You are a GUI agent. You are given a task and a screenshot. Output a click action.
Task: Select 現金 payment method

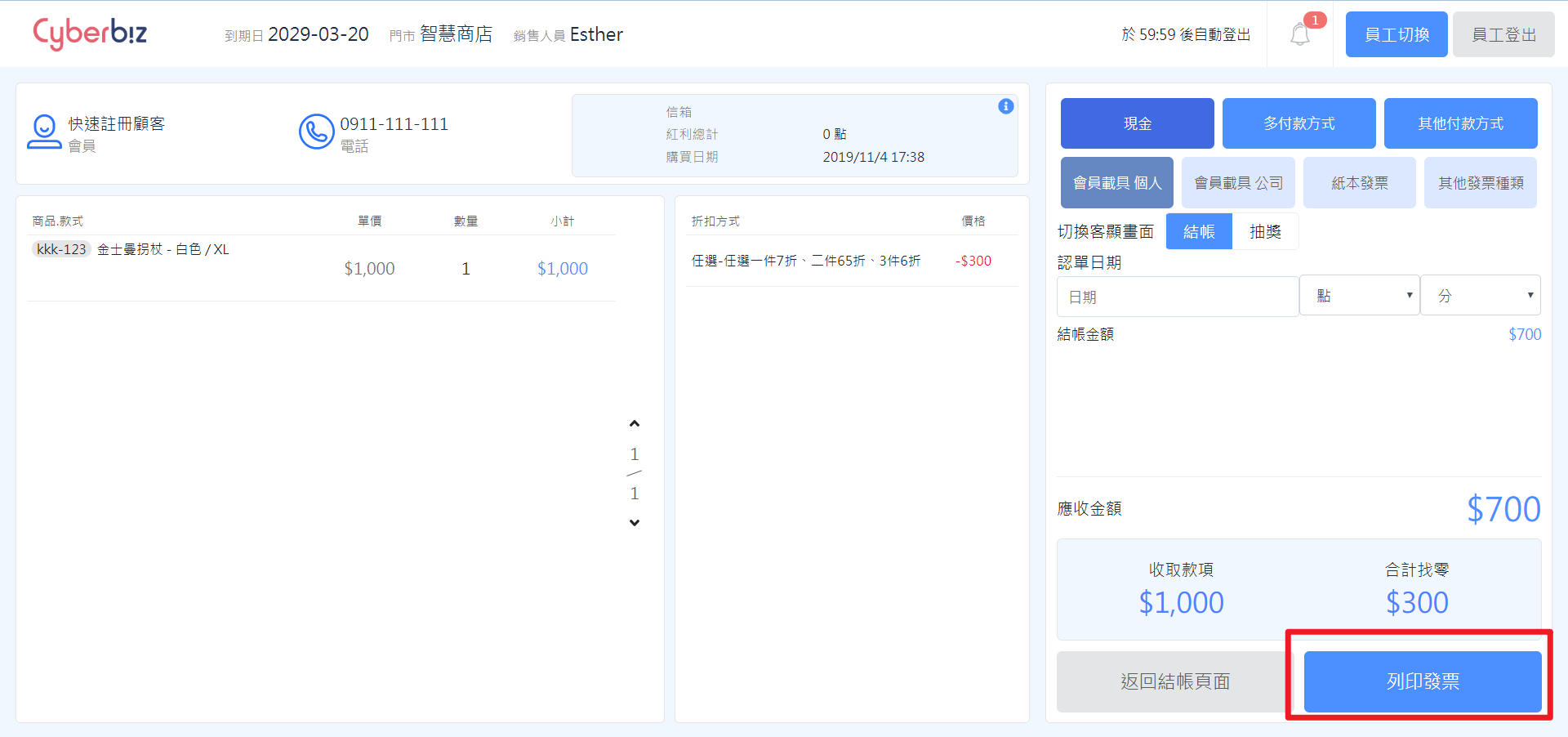(x=1137, y=123)
